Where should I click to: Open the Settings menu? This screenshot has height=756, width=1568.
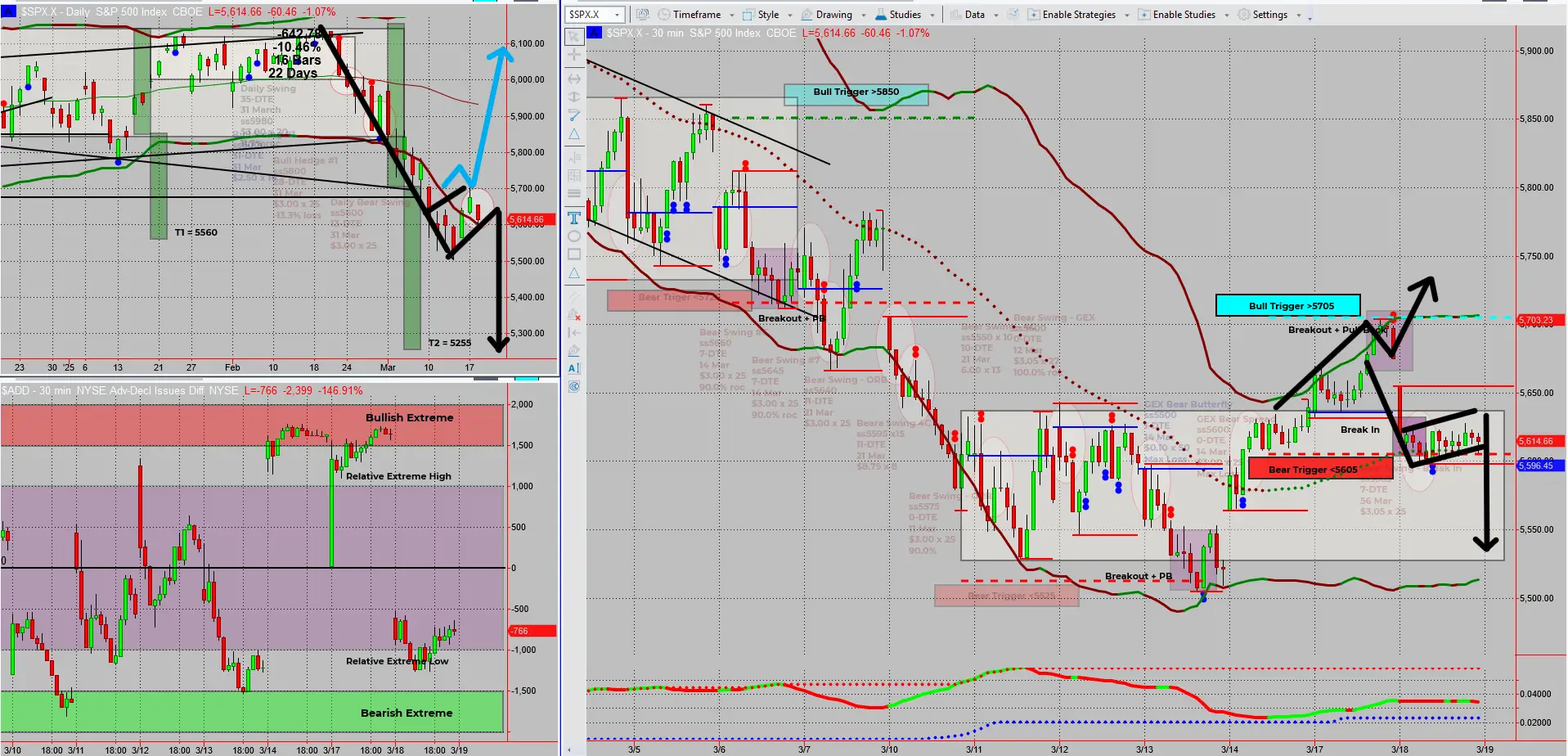pyautogui.click(x=1269, y=15)
